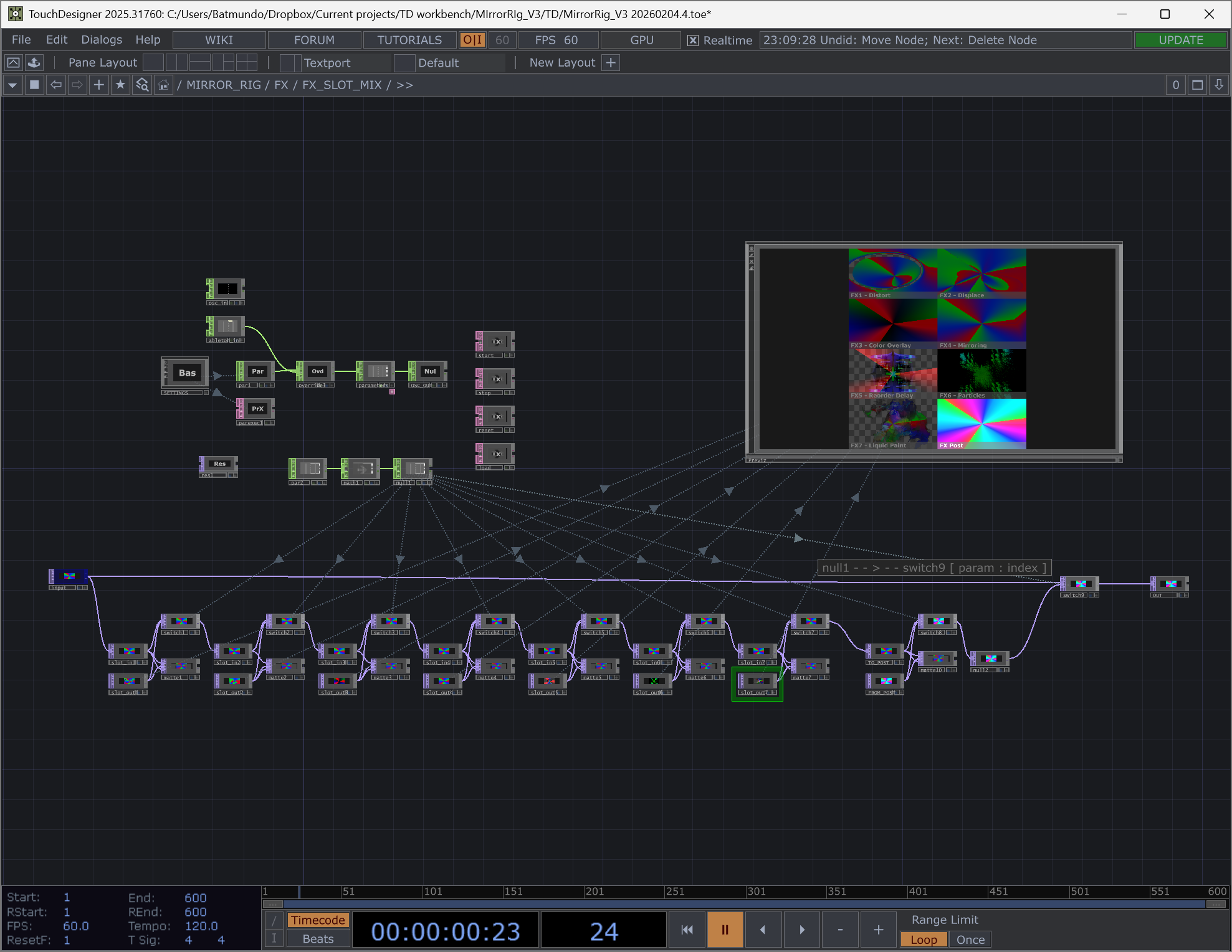This screenshot has width=1232, height=952.
Task: Click the green UPDATE button
Action: pyautogui.click(x=1180, y=40)
